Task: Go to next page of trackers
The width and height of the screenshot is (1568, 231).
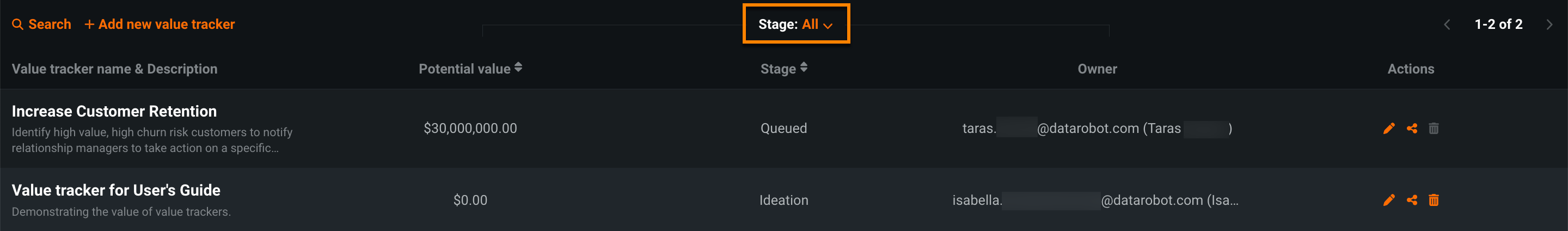Action: pyautogui.click(x=1549, y=25)
